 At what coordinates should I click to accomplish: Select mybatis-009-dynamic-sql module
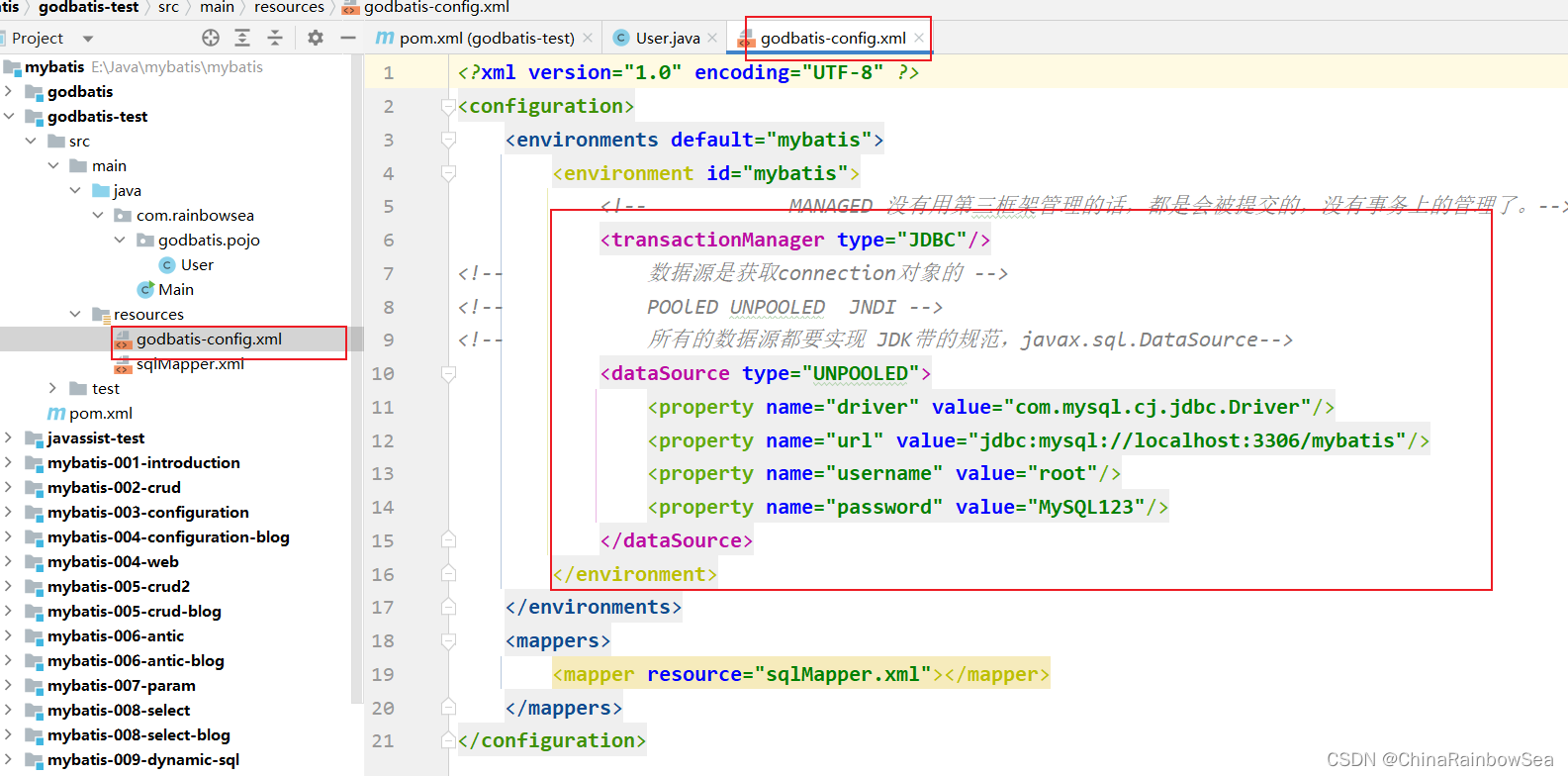[143, 759]
